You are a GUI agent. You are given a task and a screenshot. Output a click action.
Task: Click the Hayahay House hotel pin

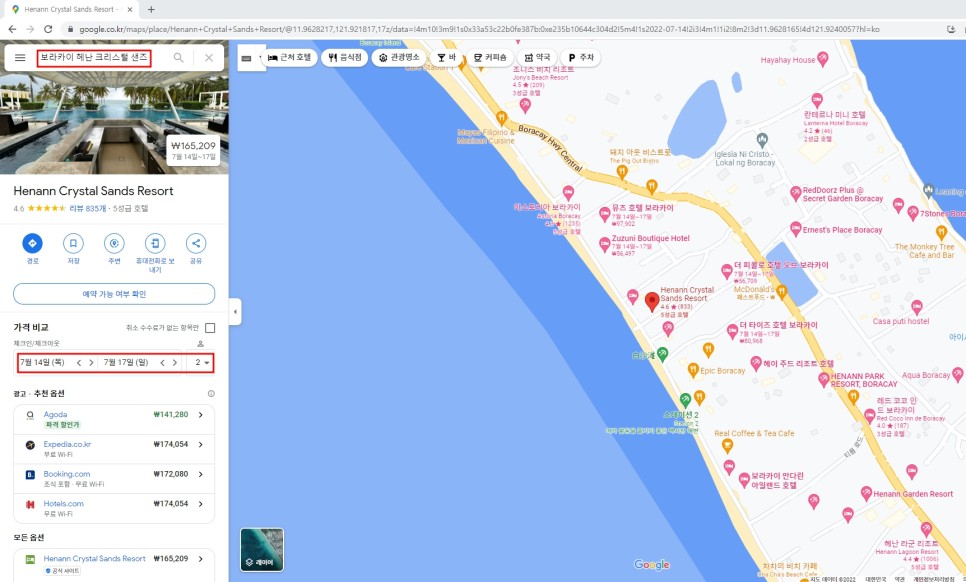(822, 59)
